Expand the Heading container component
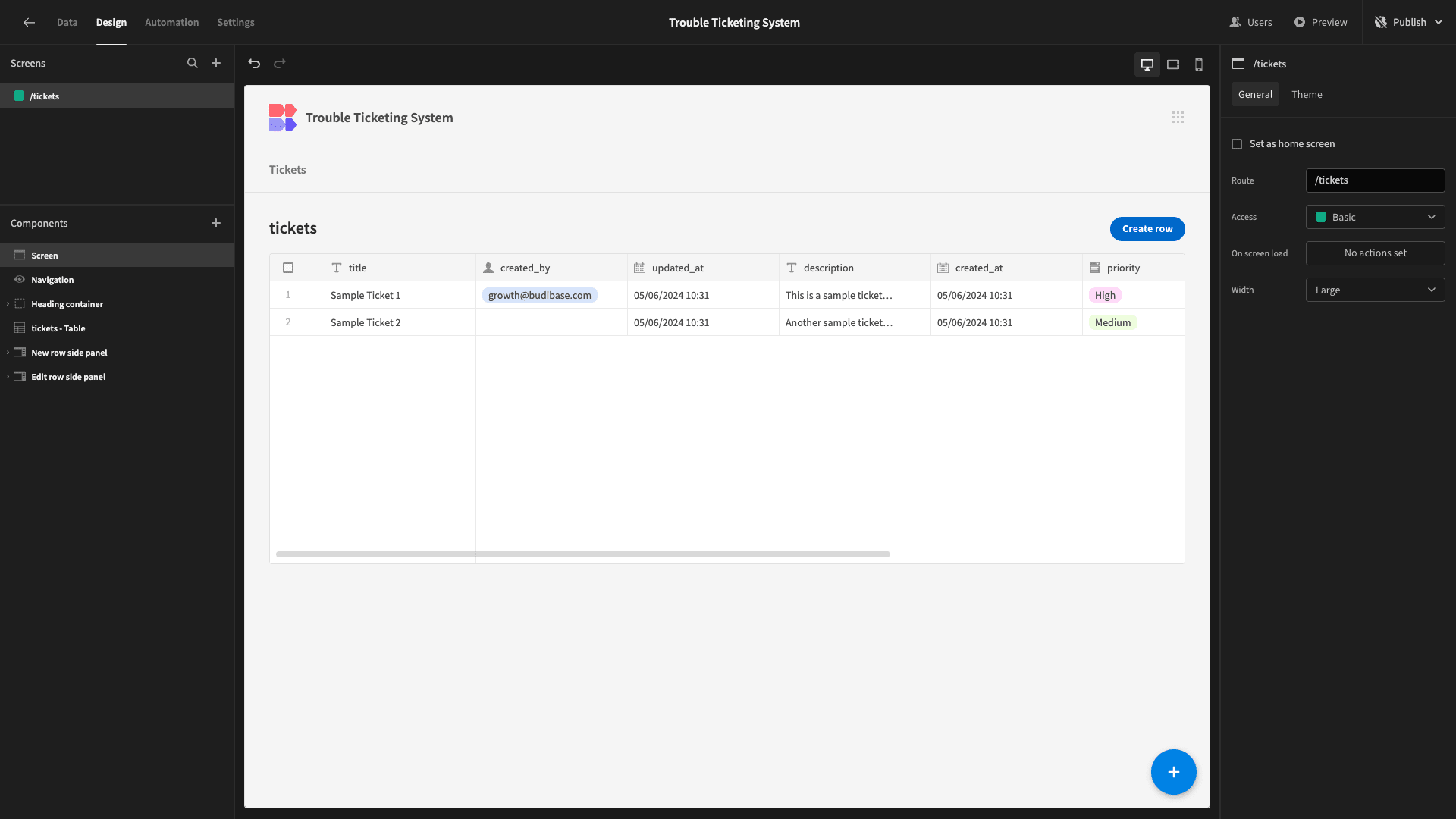1456x819 pixels. pyautogui.click(x=8, y=304)
